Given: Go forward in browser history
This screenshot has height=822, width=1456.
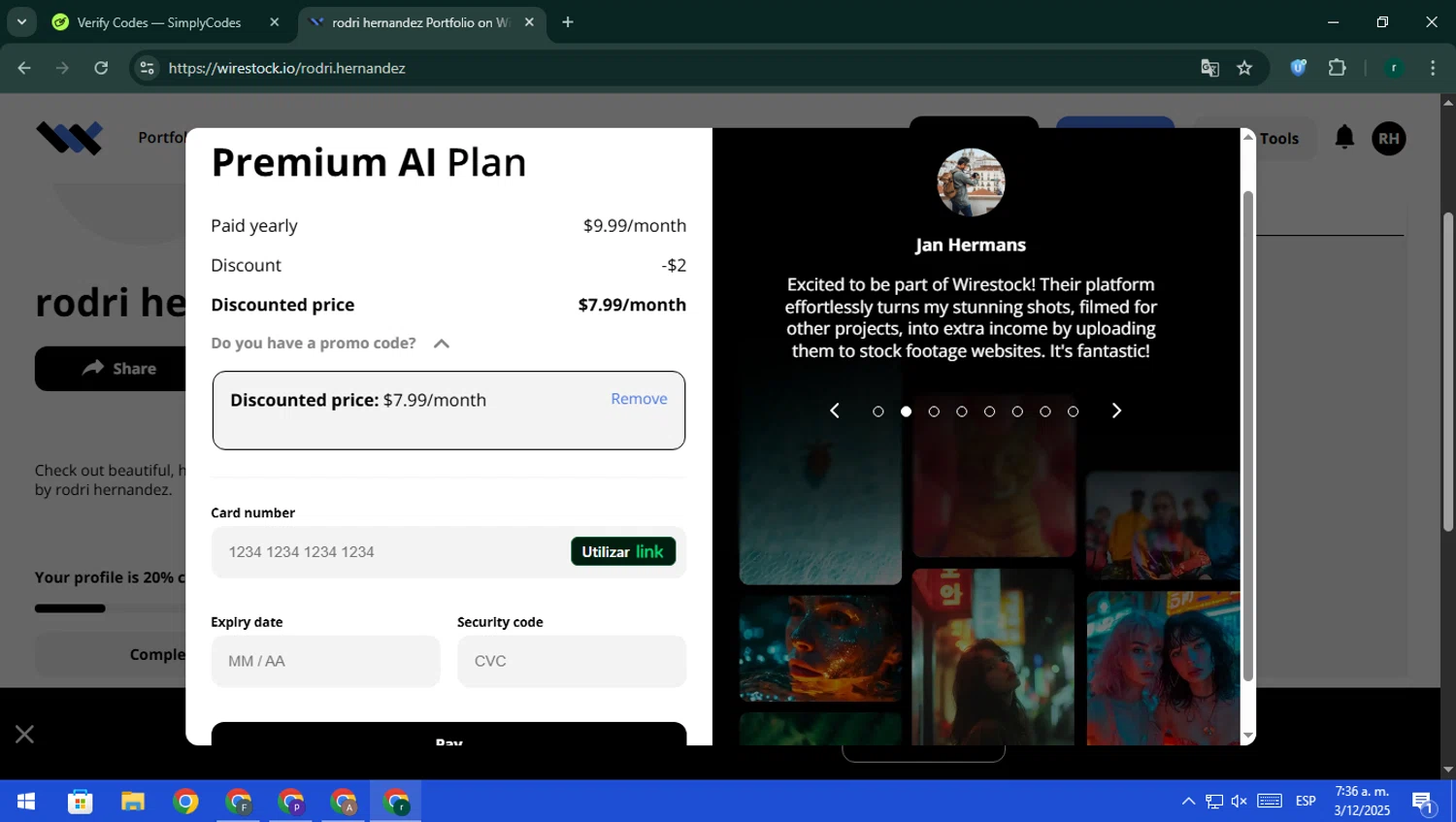Looking at the screenshot, I should [62, 68].
